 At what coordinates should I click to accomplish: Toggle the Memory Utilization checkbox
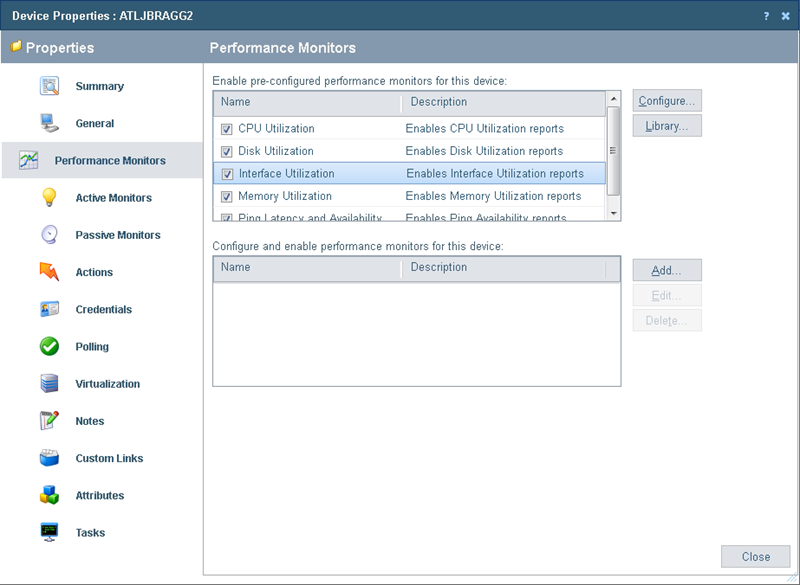[x=225, y=196]
